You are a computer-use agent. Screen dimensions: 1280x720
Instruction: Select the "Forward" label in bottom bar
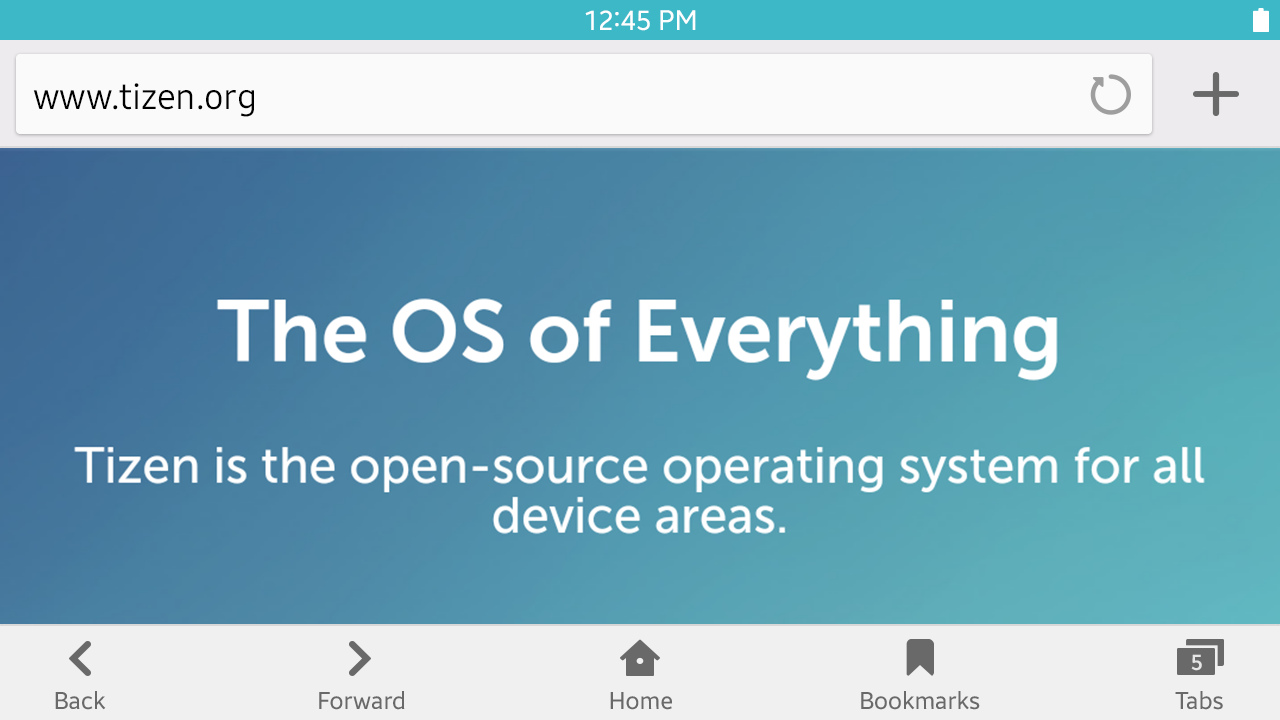(361, 701)
